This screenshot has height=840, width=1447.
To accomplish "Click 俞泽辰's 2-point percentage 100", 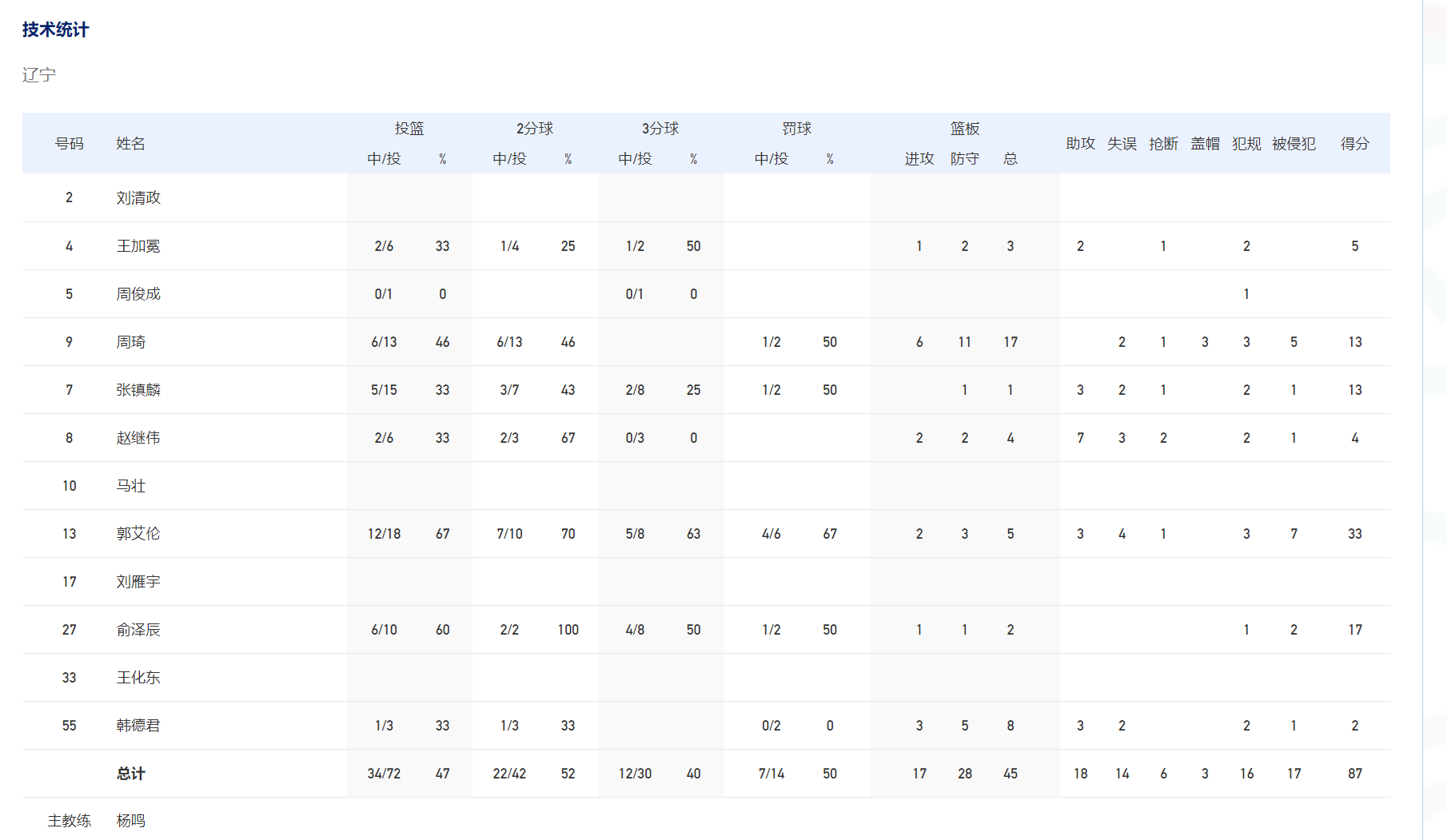I will [568, 630].
